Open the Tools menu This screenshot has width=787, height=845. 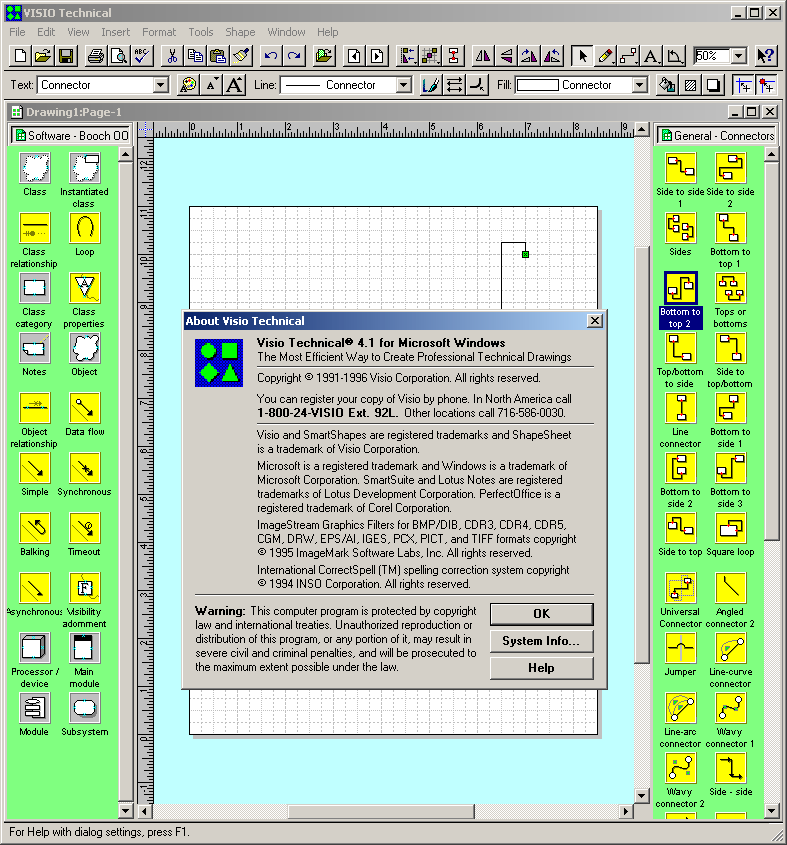click(x=201, y=32)
